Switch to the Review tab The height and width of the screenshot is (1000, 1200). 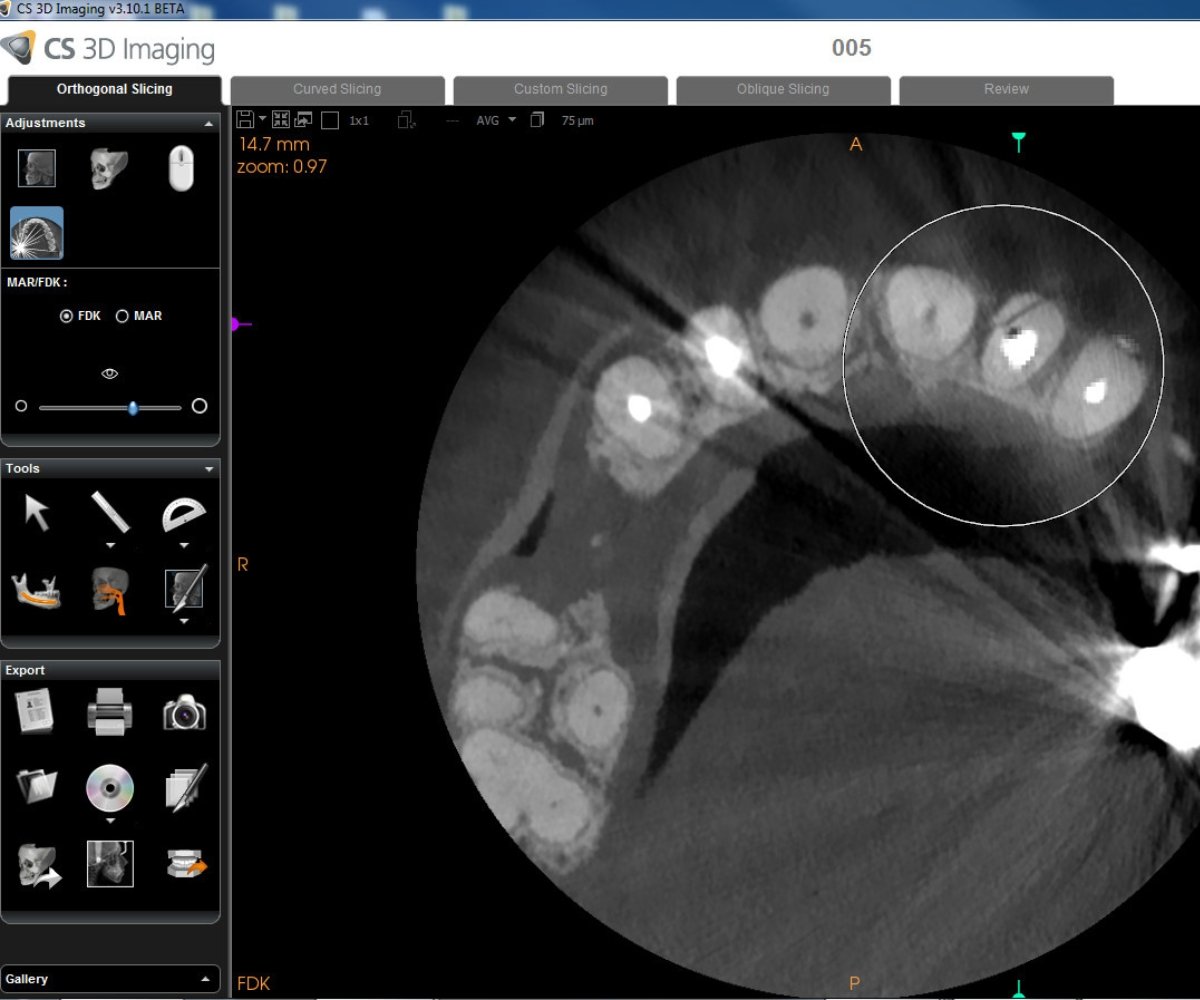(x=1006, y=89)
